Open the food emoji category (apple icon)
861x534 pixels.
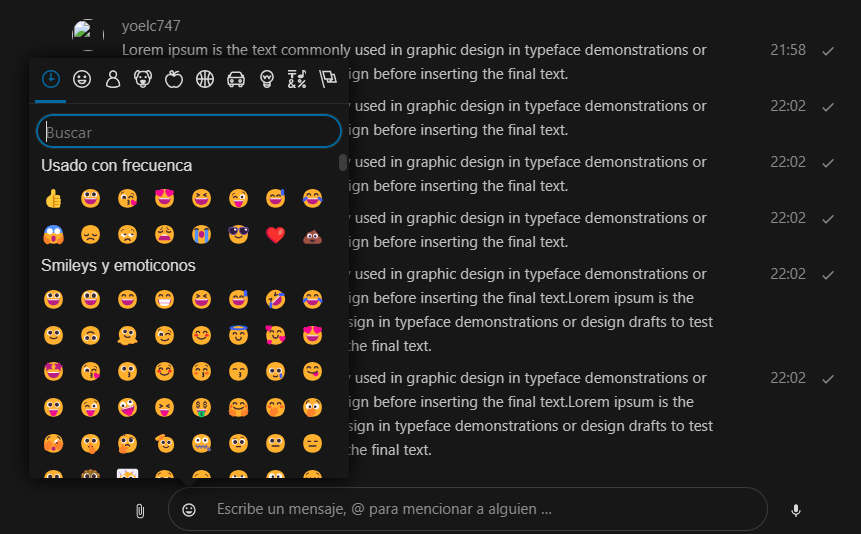tap(174, 79)
